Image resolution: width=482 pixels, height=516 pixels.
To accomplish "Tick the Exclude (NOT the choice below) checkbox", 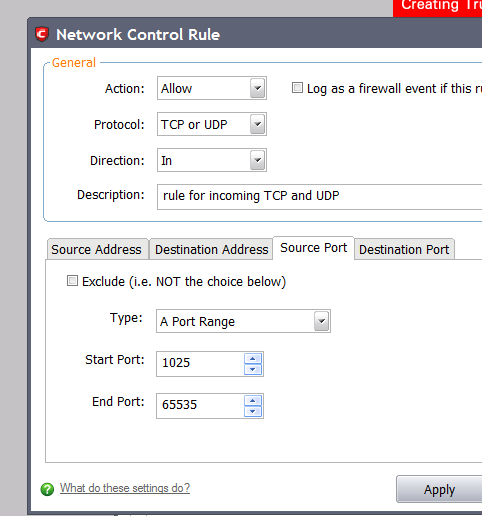I will pyautogui.click(x=72, y=281).
